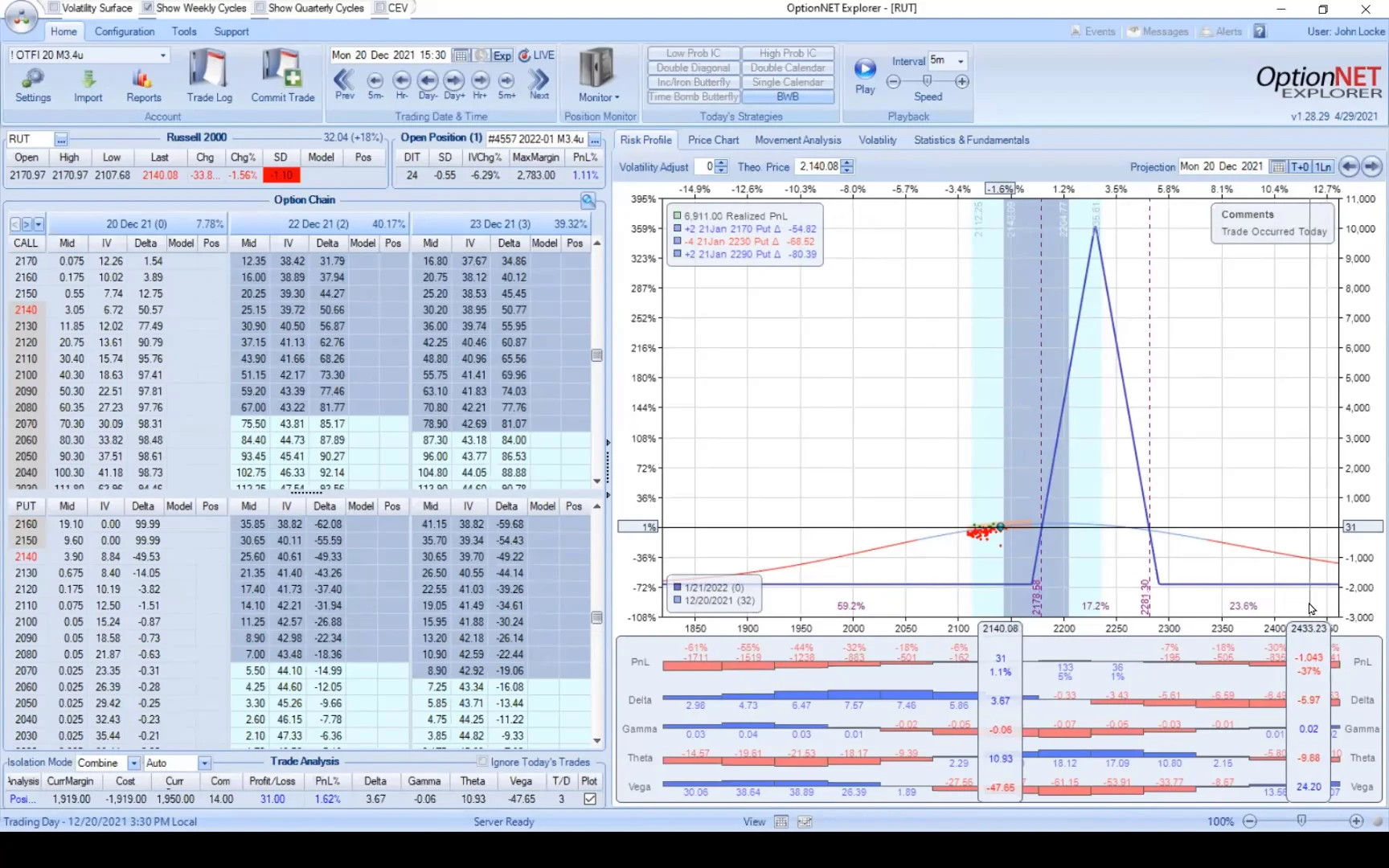Viewport: 1389px width, 868px height.
Task: Switch to LIVE mode
Action: tap(536, 55)
